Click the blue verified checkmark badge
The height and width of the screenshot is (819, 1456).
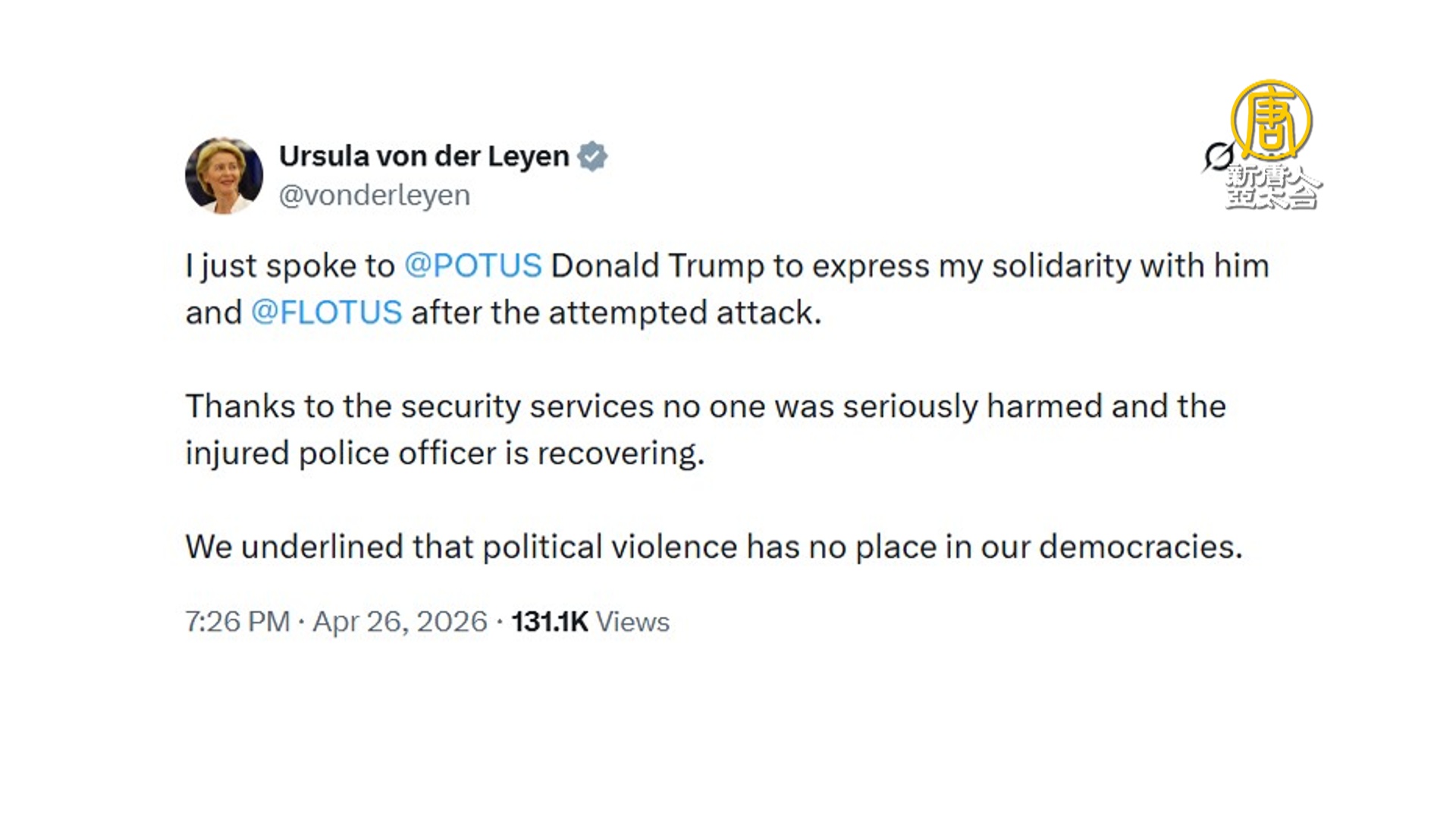pos(592,156)
